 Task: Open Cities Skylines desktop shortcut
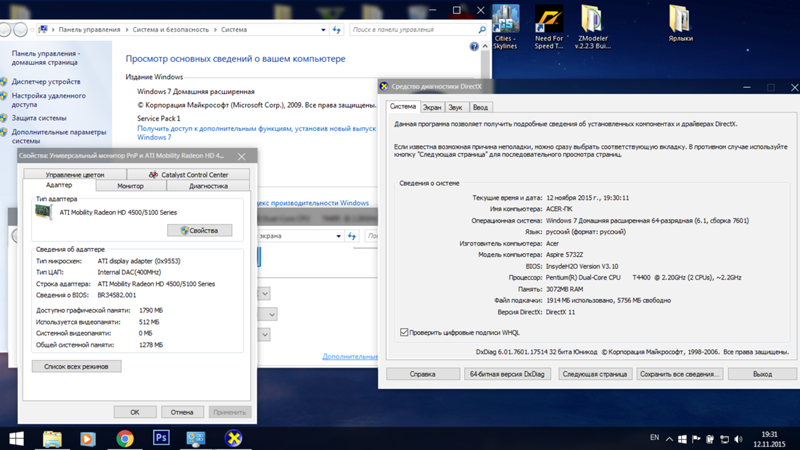505,28
